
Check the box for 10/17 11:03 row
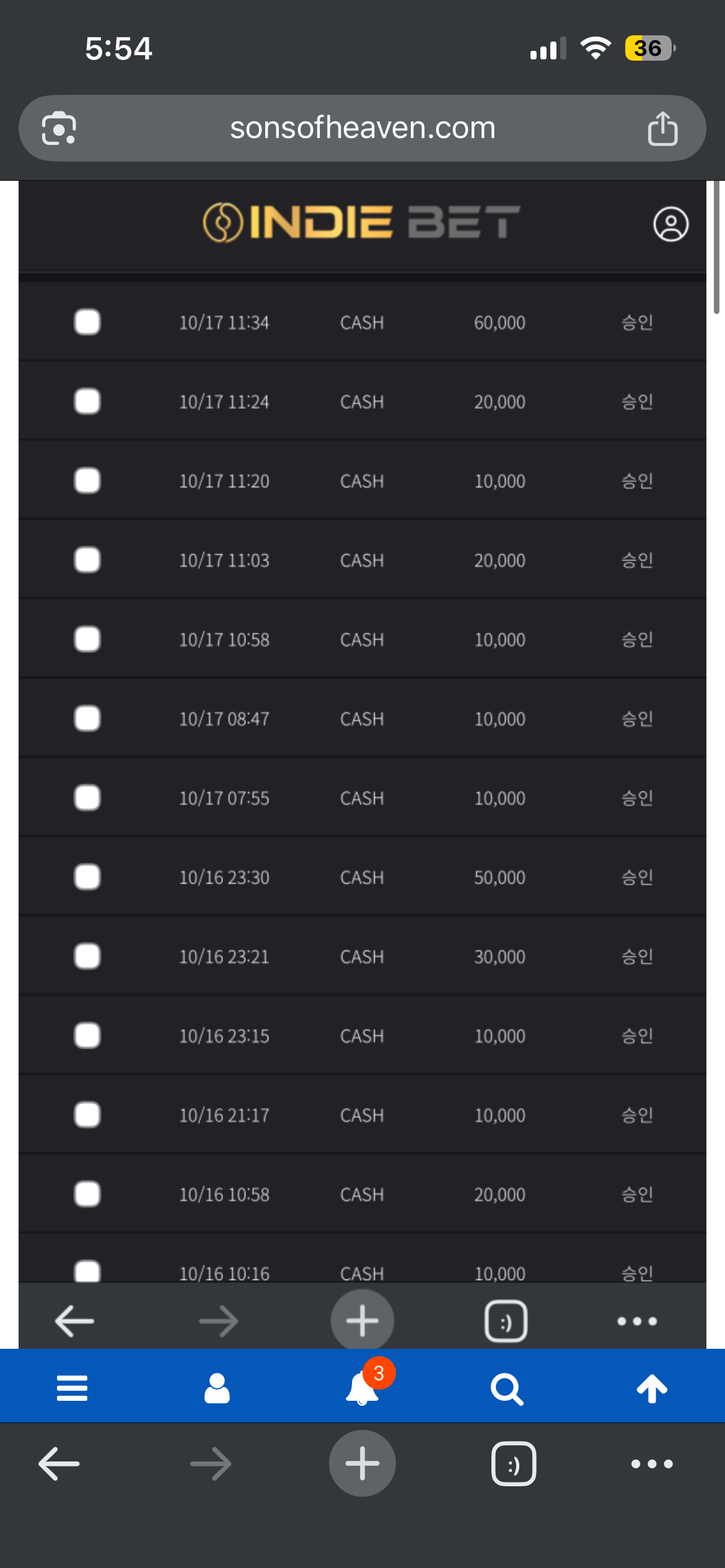(87, 560)
